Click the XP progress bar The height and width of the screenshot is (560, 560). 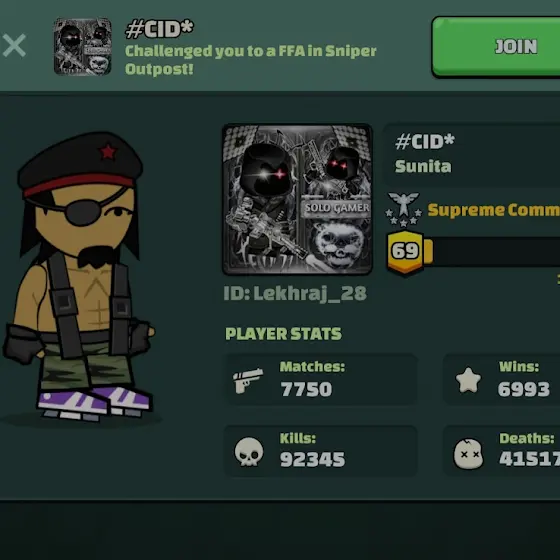click(x=491, y=252)
